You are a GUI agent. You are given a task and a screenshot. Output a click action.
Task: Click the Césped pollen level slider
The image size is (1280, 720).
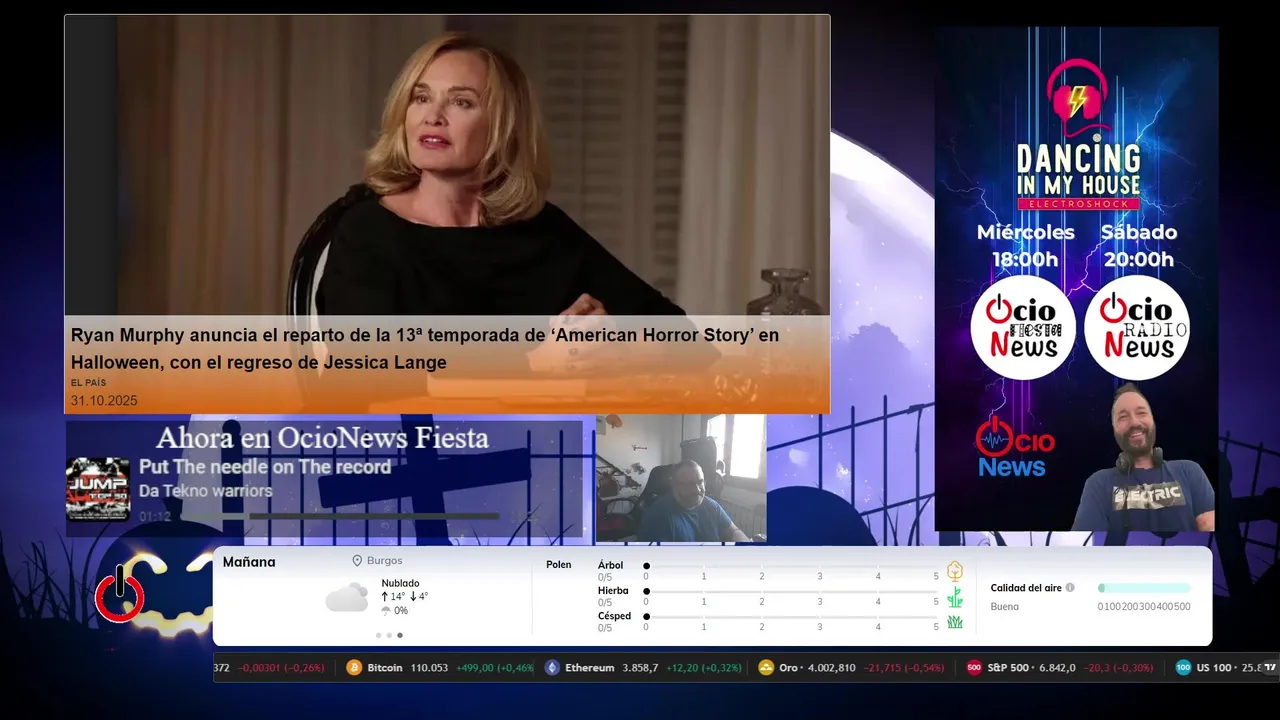tap(791, 617)
